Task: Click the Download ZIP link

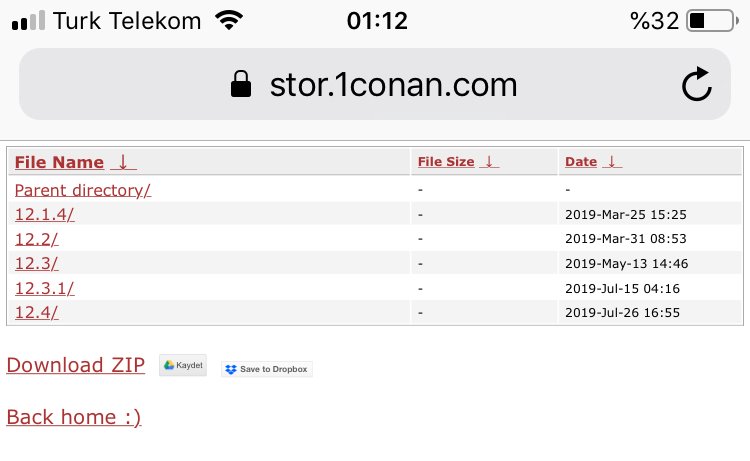Action: point(75,365)
